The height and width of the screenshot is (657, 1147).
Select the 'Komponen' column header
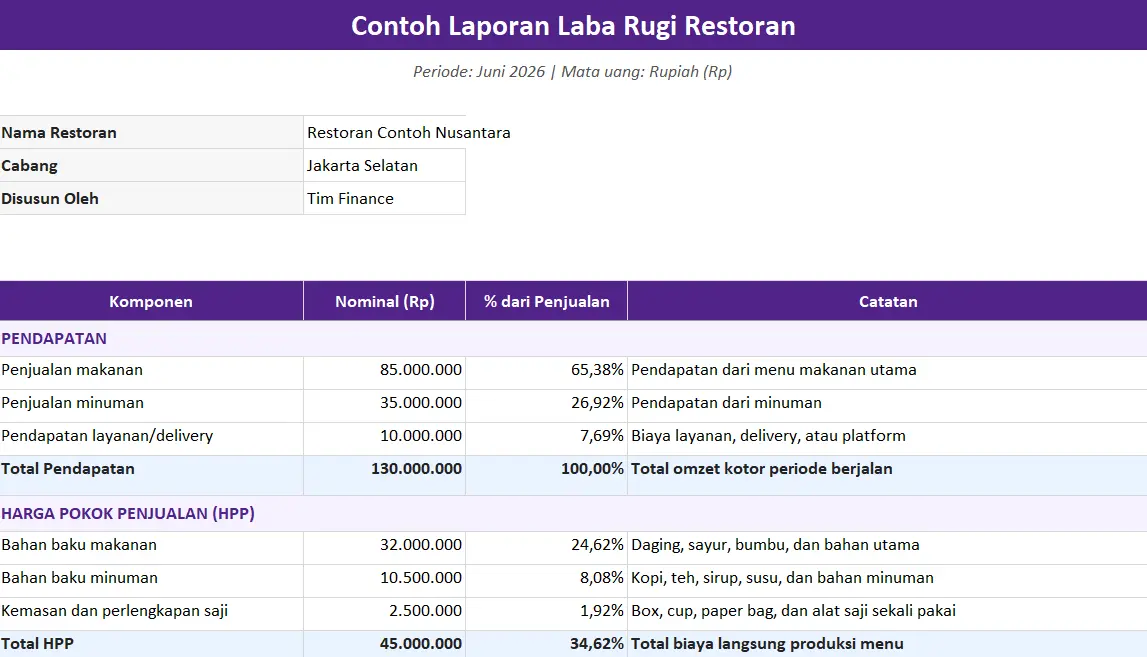pyautogui.click(x=151, y=301)
